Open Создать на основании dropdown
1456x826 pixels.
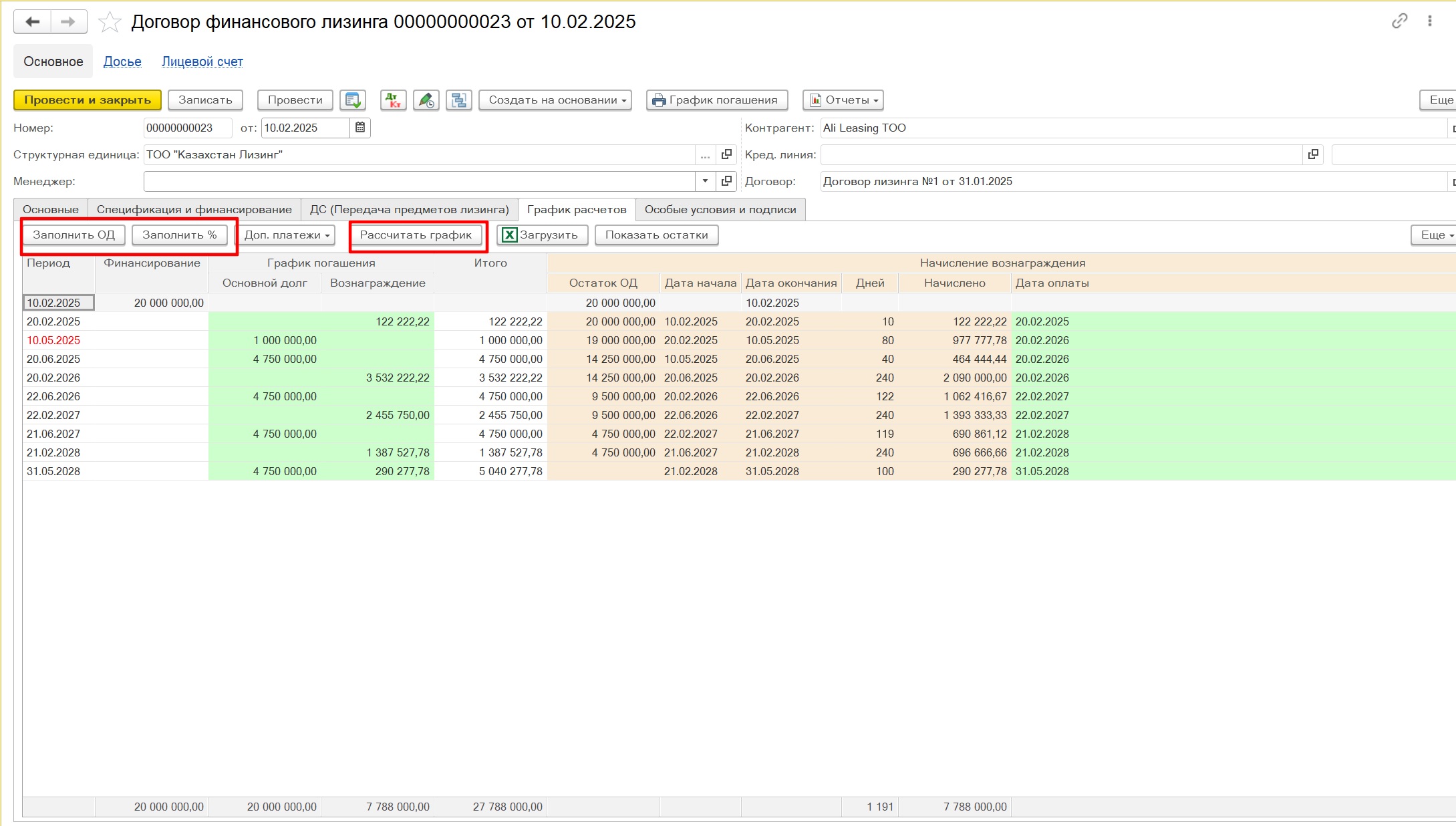coord(555,100)
